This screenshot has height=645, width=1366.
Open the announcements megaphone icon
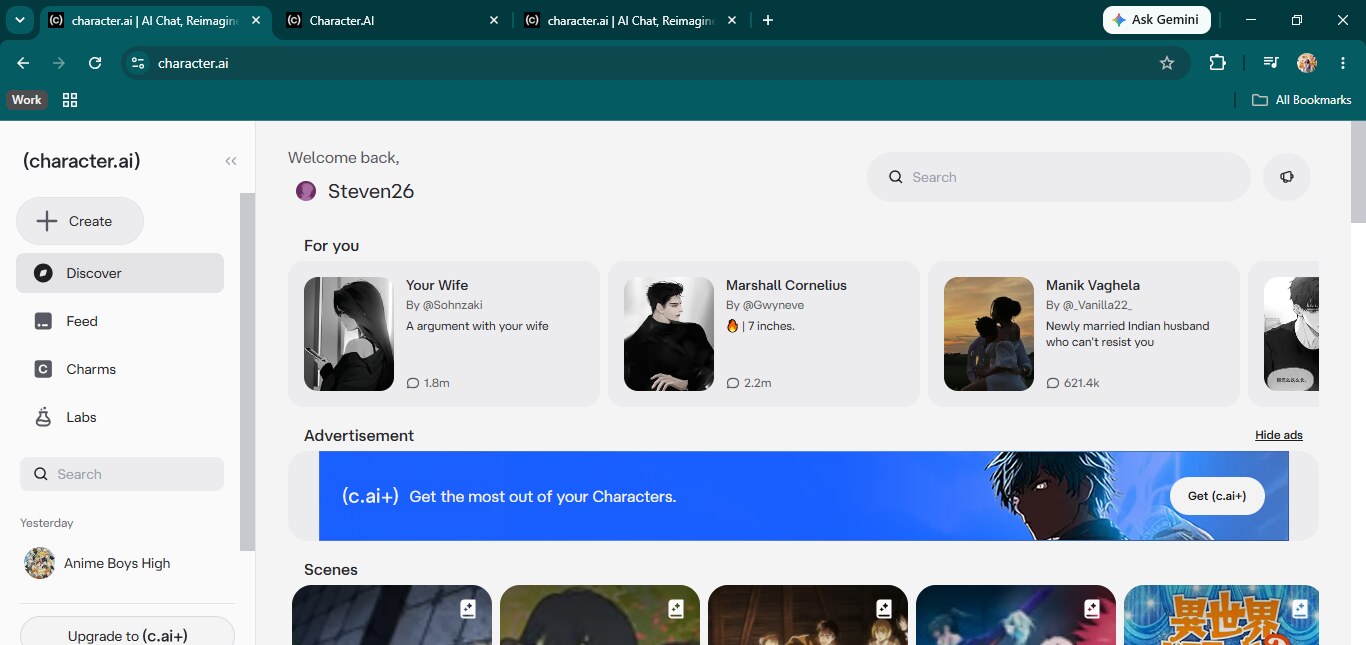[x=1286, y=177]
